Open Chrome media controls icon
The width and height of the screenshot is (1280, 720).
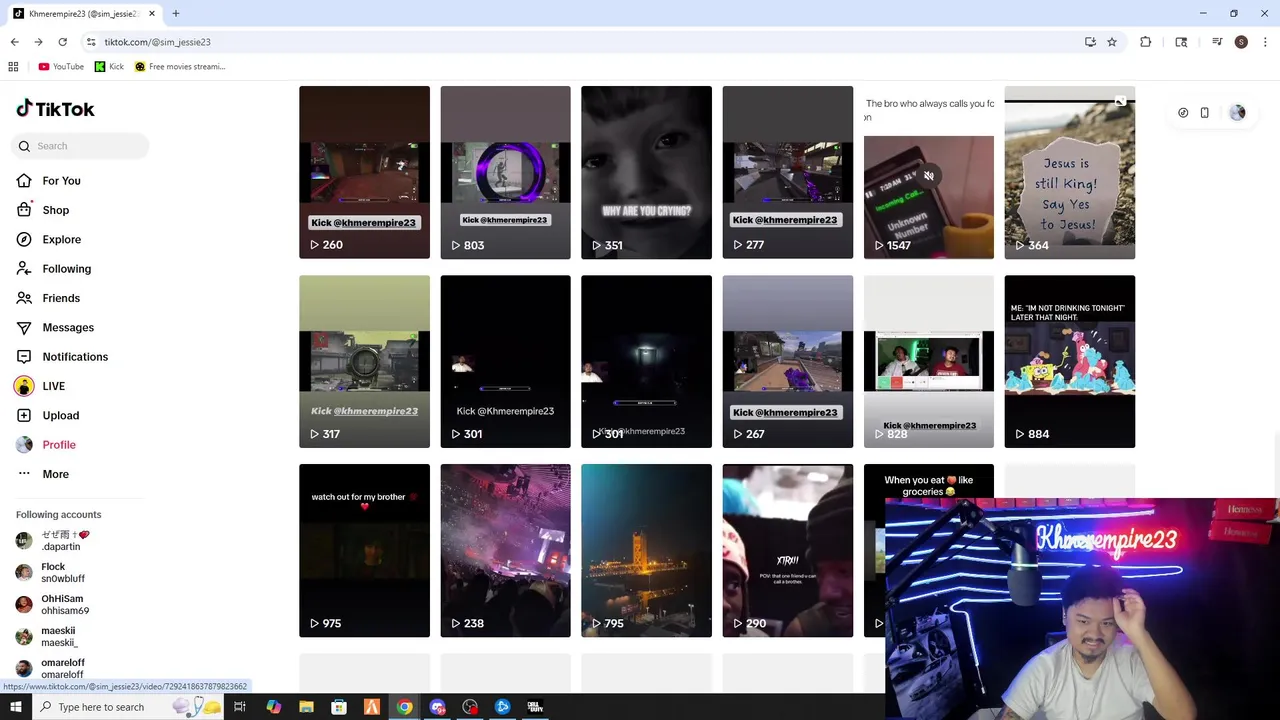1217,42
